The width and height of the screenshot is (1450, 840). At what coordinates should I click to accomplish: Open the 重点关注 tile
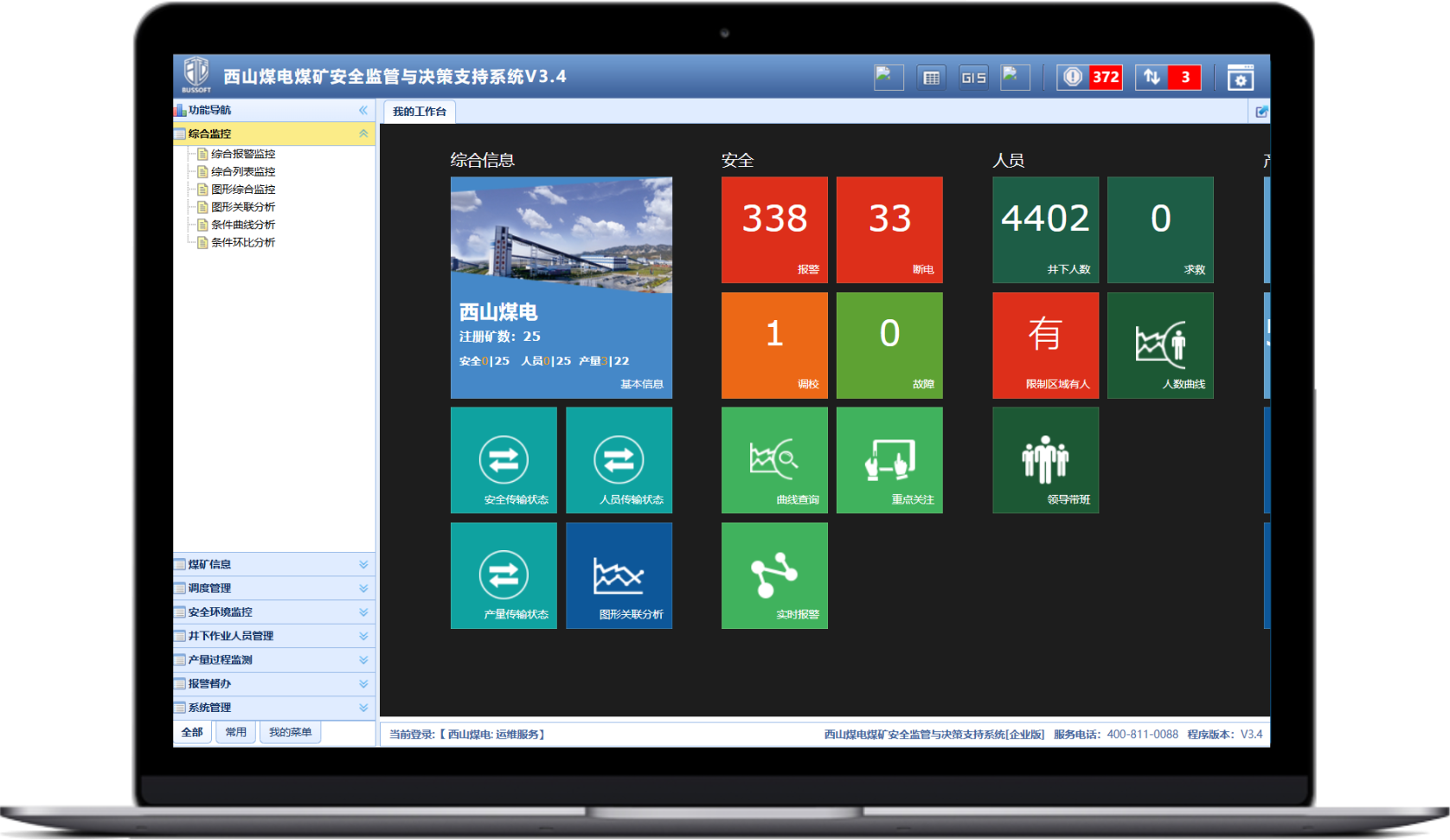coord(889,460)
